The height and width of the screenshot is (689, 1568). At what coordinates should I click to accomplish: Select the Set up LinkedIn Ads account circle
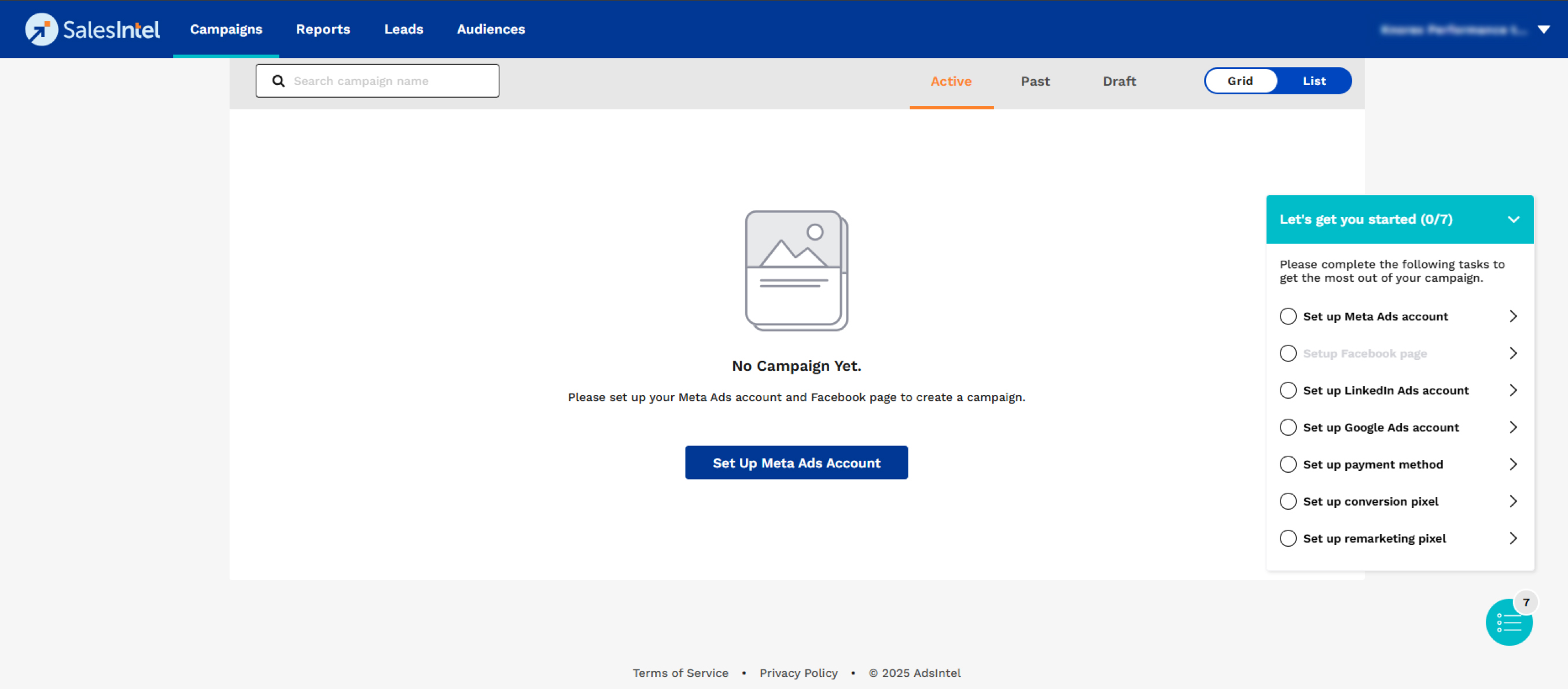[1287, 390]
